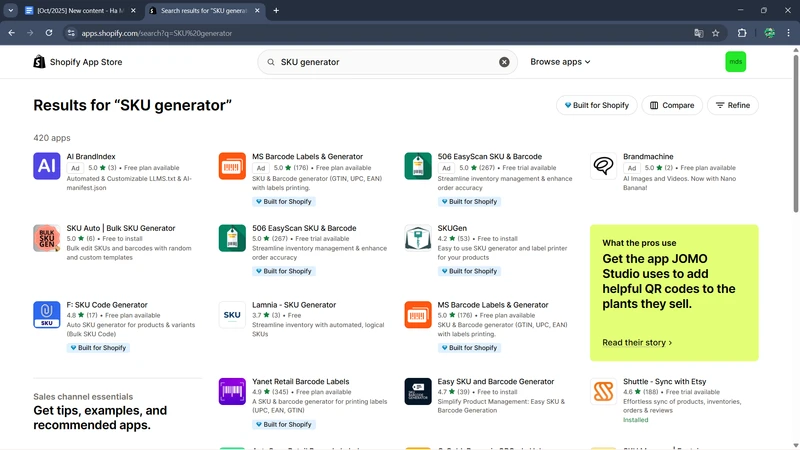Open the Refine filters panel

pyautogui.click(x=732, y=105)
